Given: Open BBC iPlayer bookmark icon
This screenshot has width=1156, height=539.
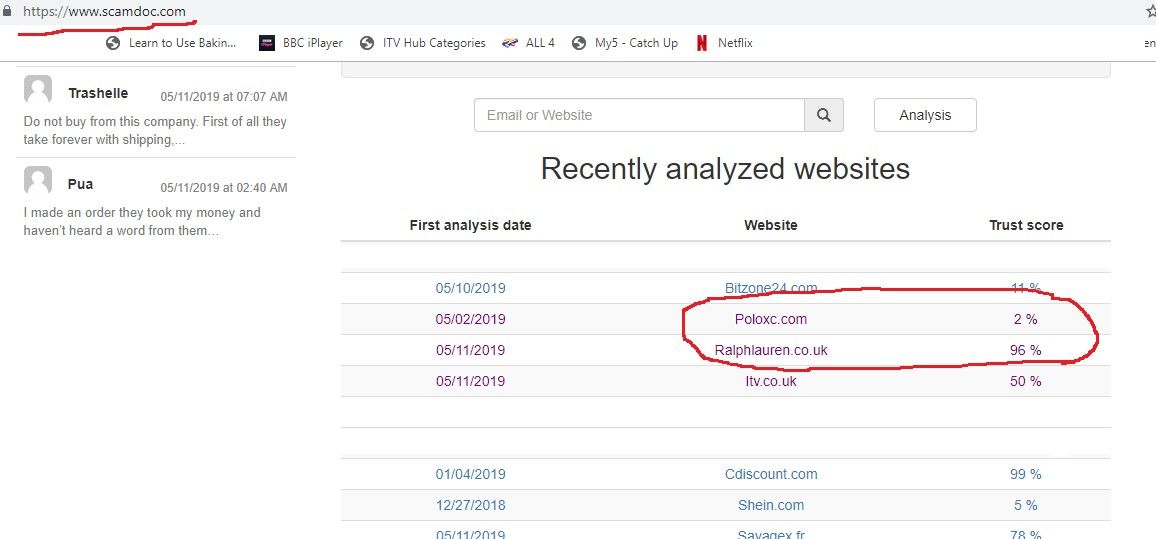Looking at the screenshot, I should (x=267, y=43).
